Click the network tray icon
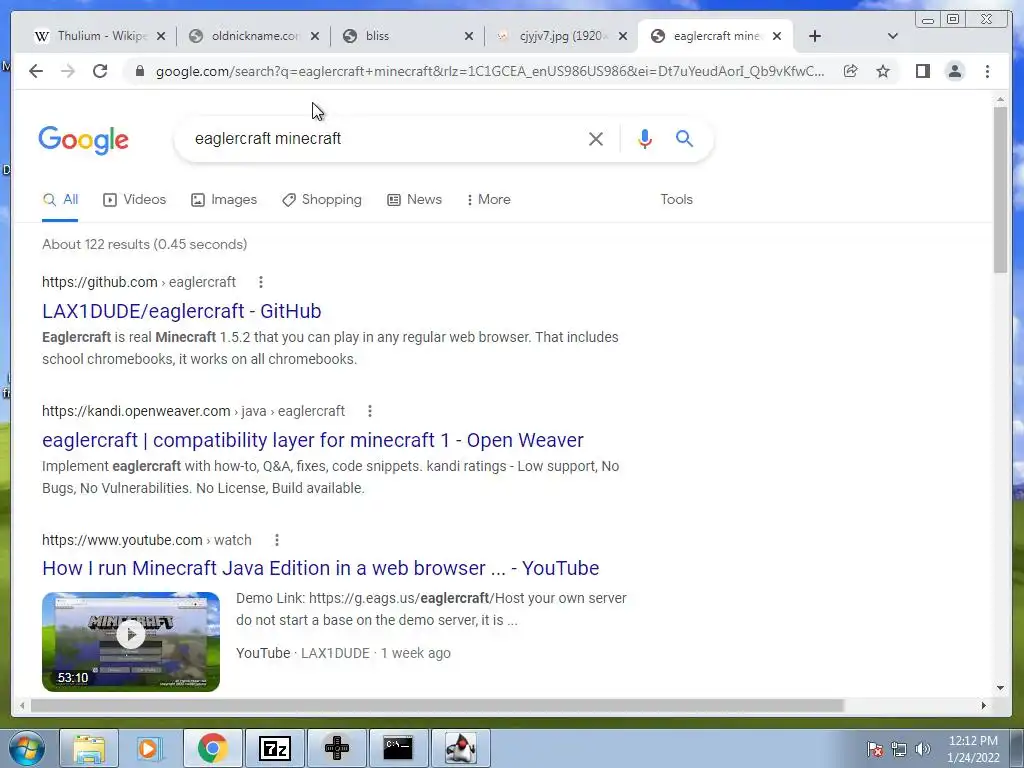 coord(899,749)
